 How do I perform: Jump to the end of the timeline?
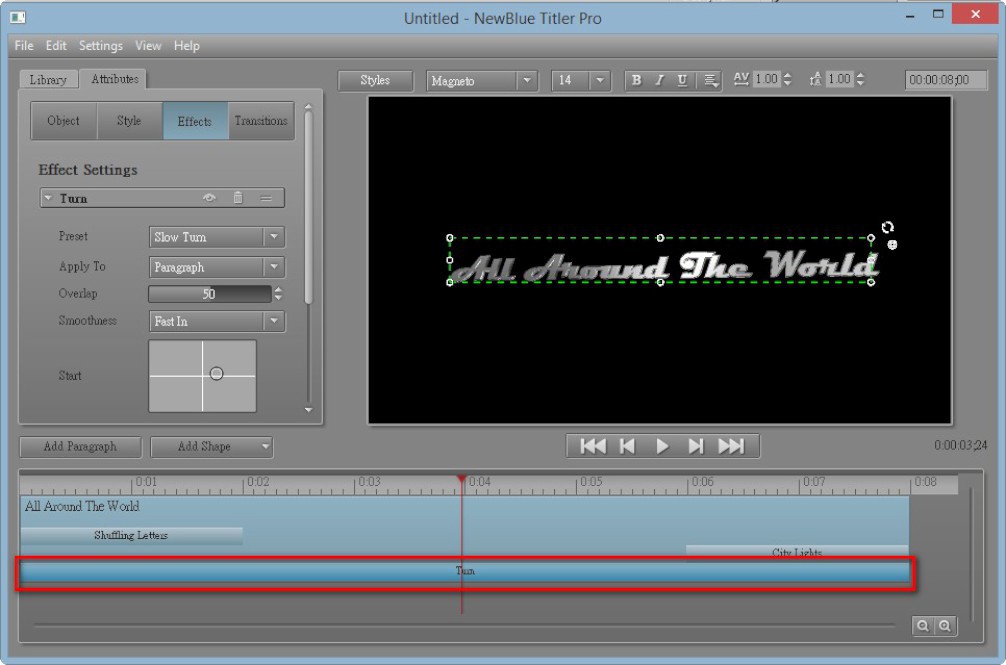731,446
